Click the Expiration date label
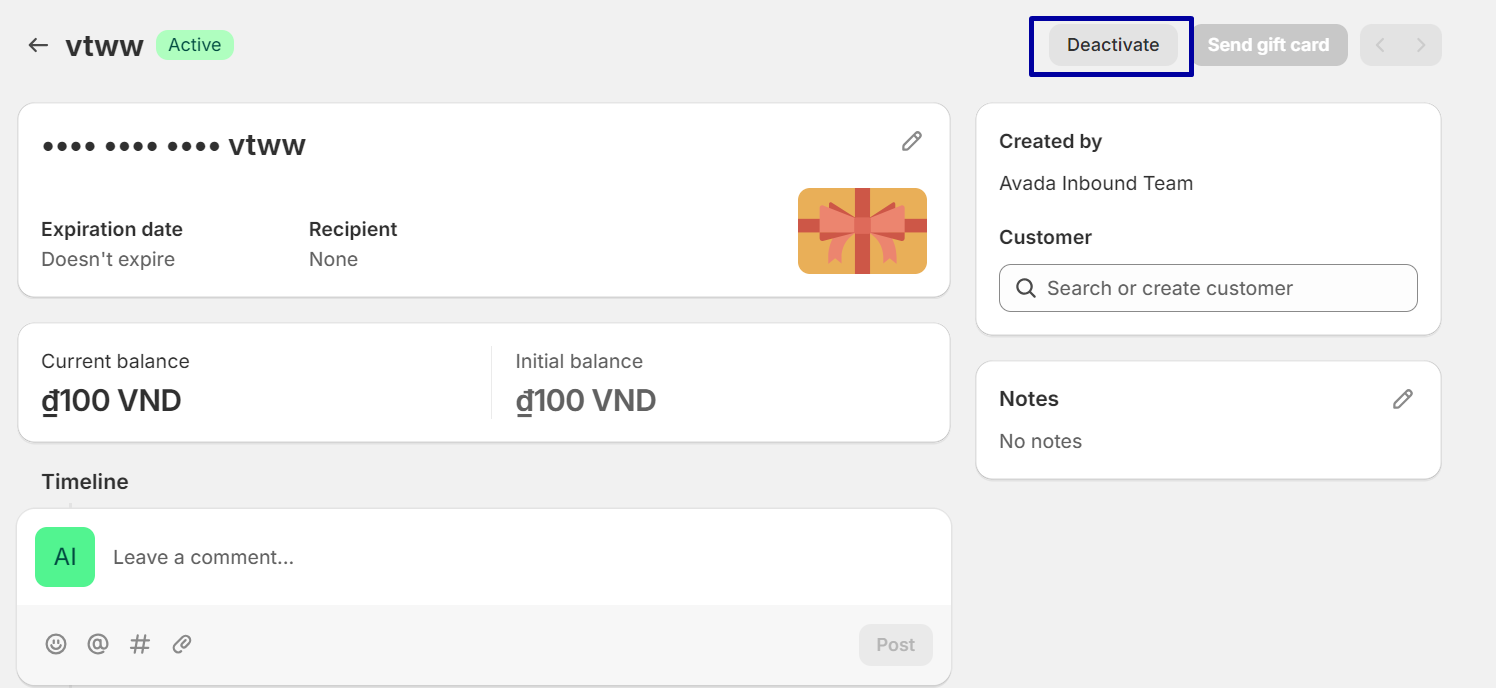This screenshot has height=688, width=1496. coord(112,229)
